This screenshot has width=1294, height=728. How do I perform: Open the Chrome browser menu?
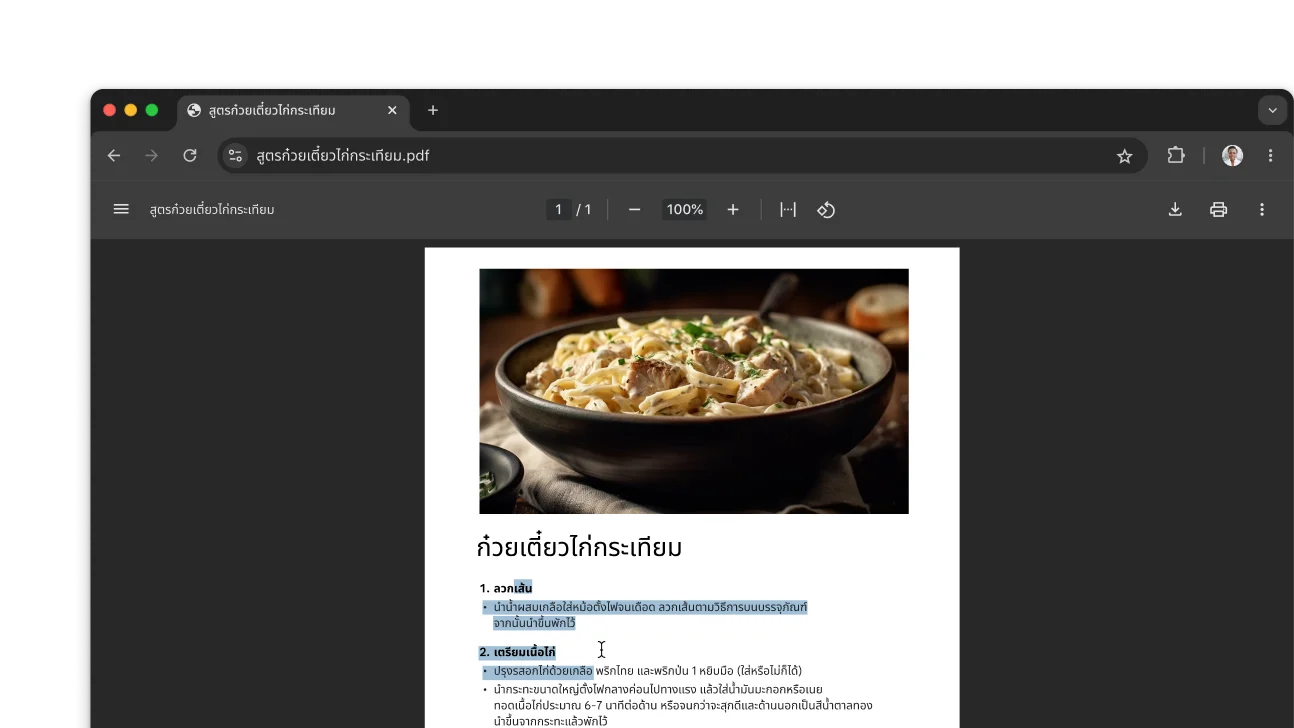[1271, 155]
